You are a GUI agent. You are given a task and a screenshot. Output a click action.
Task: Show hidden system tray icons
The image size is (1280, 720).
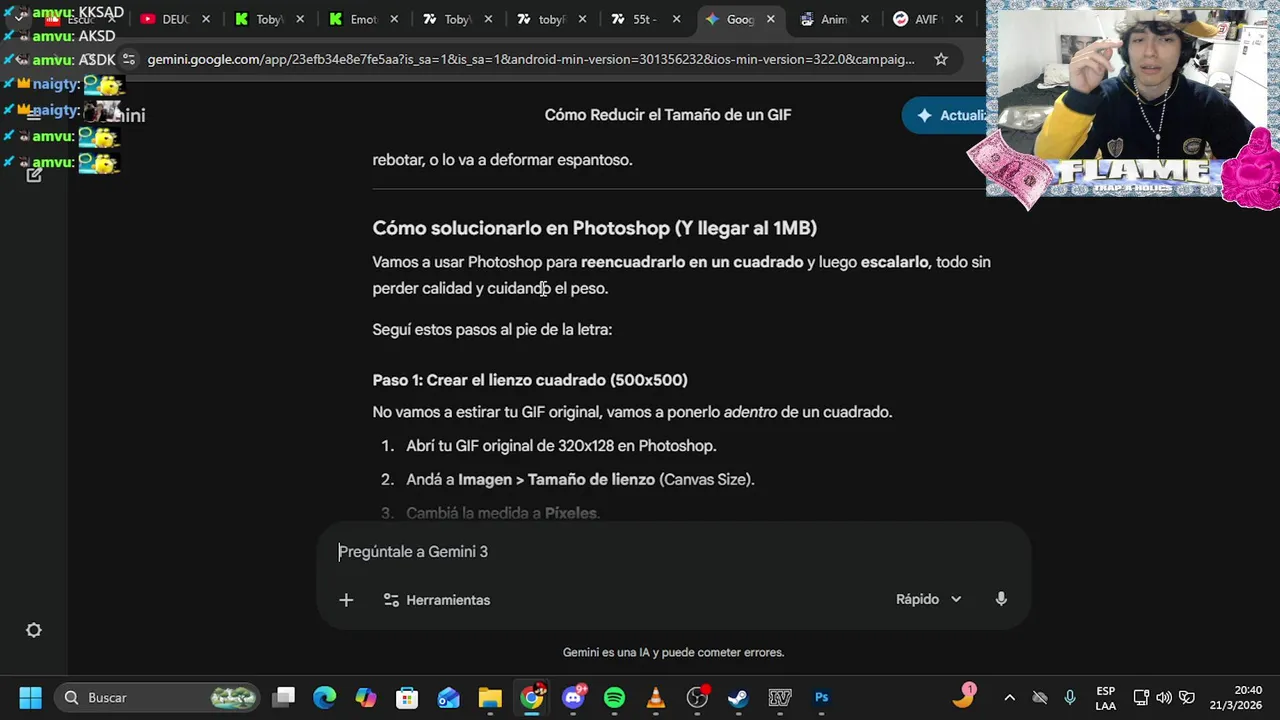[1009, 697]
